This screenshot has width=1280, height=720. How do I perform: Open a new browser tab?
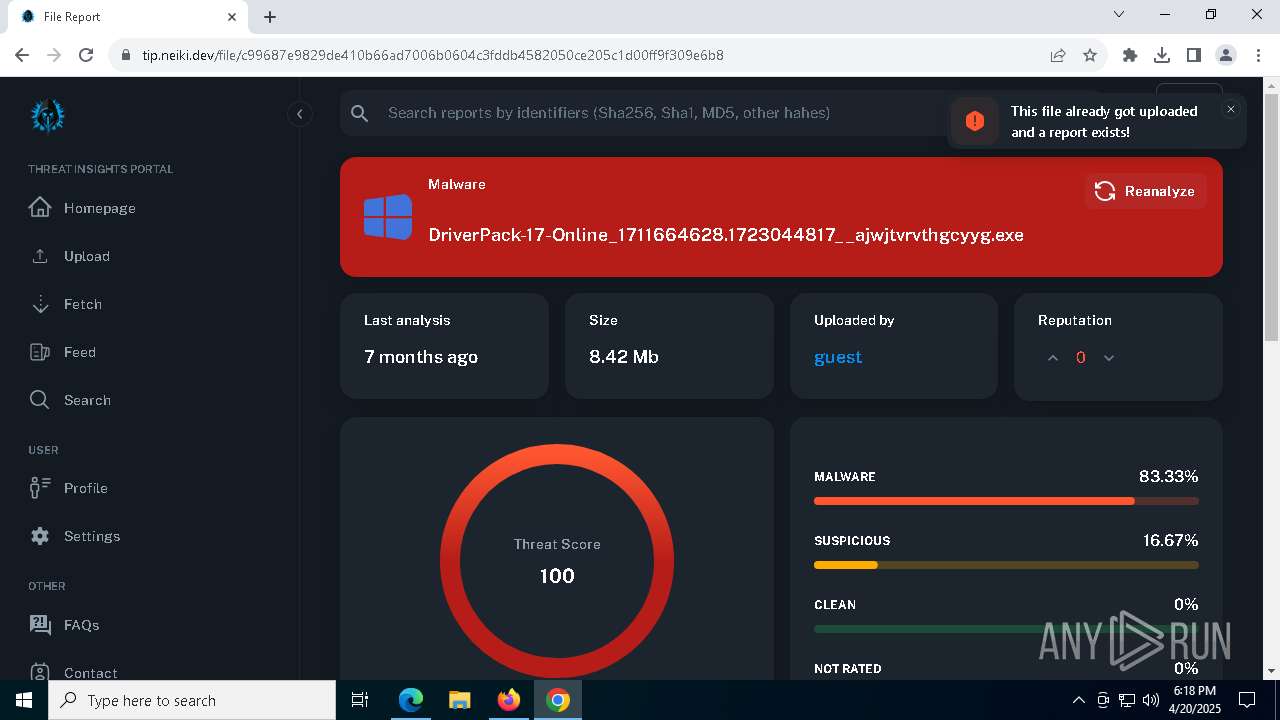(270, 17)
